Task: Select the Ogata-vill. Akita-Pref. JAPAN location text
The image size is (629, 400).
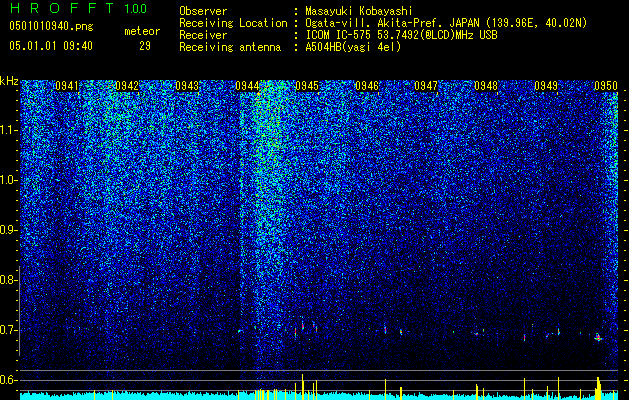Action: pyautogui.click(x=446, y=23)
